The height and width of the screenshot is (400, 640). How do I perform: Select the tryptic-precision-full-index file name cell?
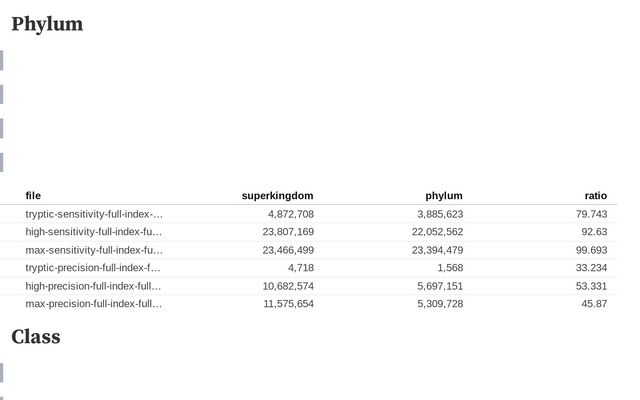pos(94,268)
